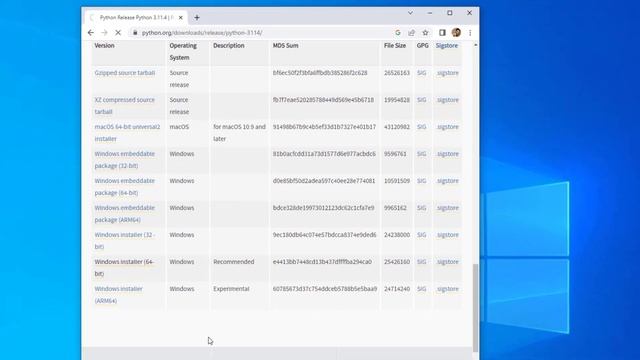This screenshot has height=360, width=640.
Task: Minimize the Chrome window
Action: (429, 13)
